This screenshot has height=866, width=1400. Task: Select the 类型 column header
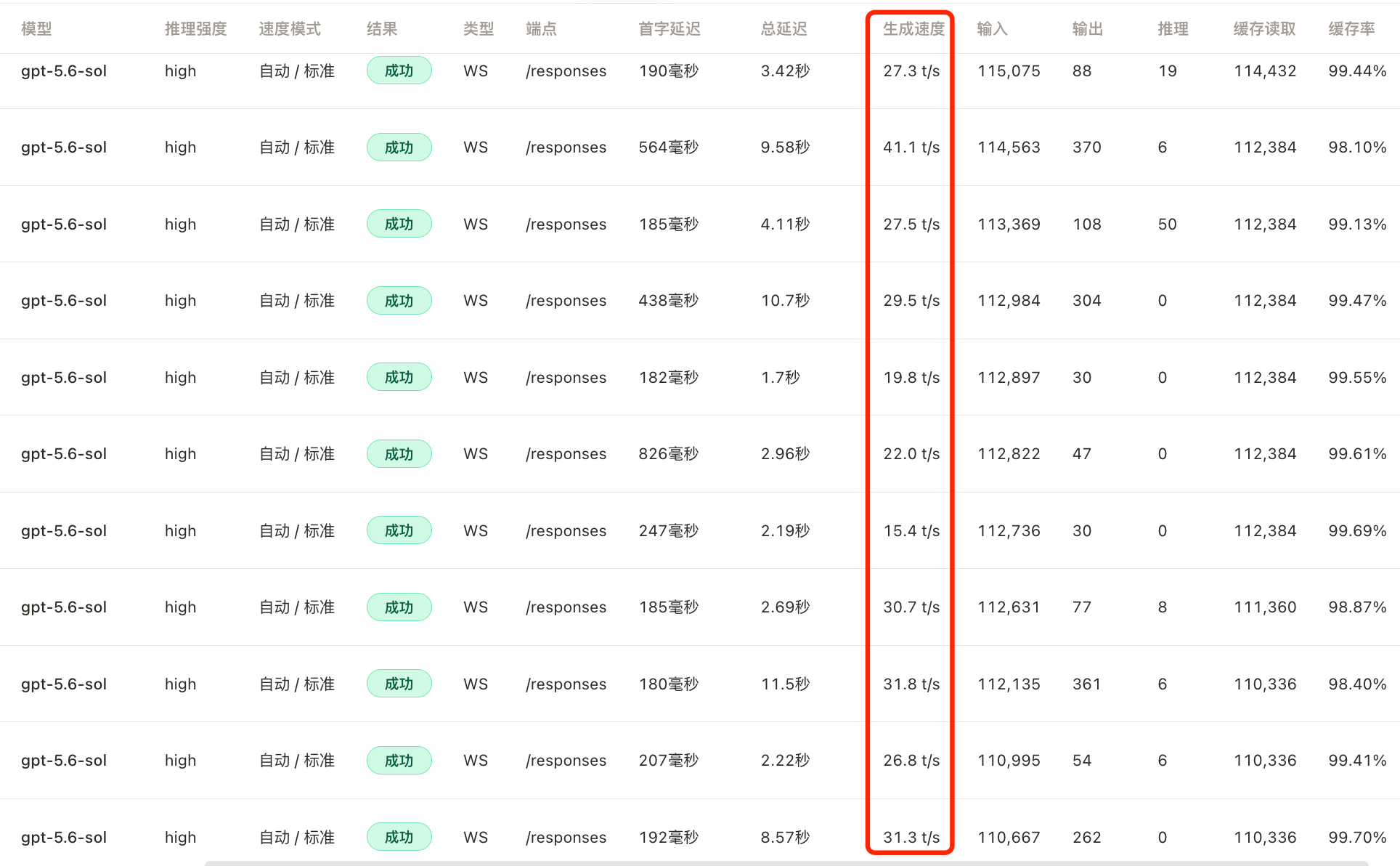coord(479,29)
